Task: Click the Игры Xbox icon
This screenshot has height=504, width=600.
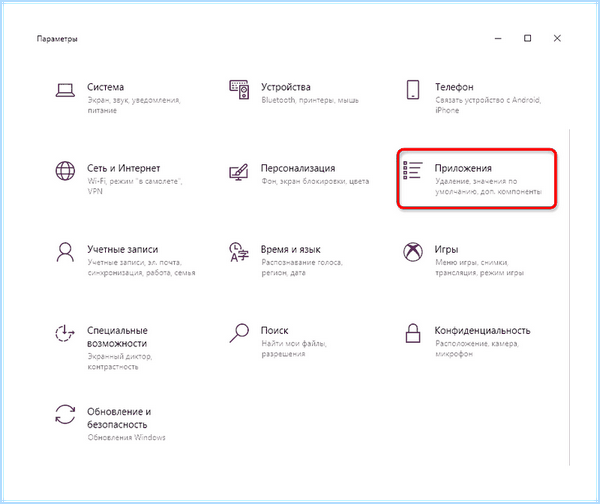Action: [x=413, y=252]
